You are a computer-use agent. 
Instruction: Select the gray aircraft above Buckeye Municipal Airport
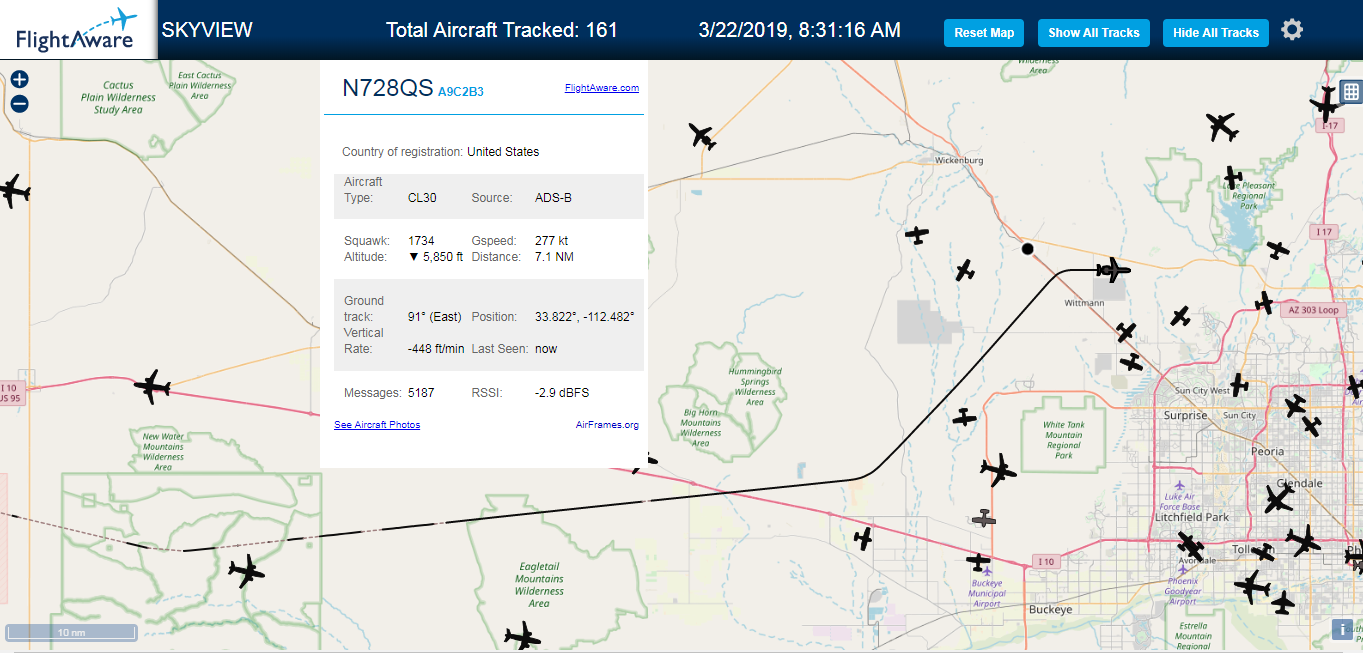coord(984,518)
